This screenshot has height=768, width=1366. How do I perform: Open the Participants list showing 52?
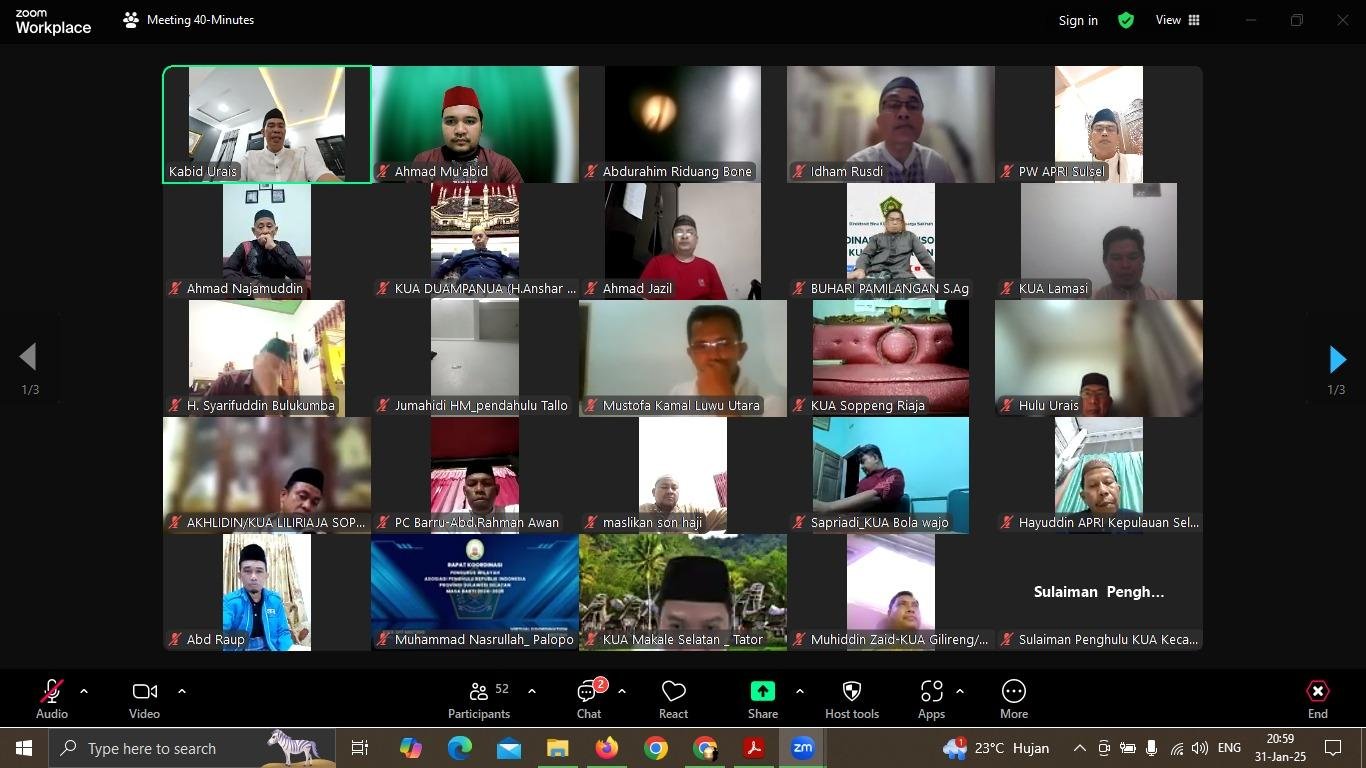tap(479, 699)
